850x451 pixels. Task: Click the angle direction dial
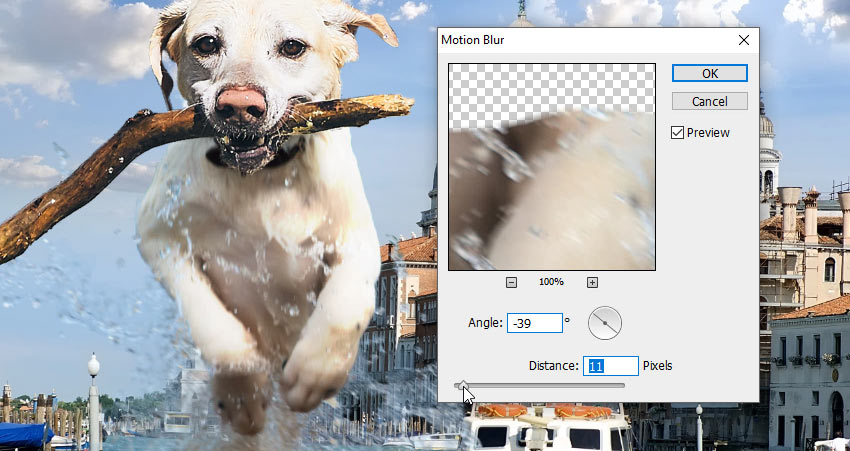click(x=605, y=323)
